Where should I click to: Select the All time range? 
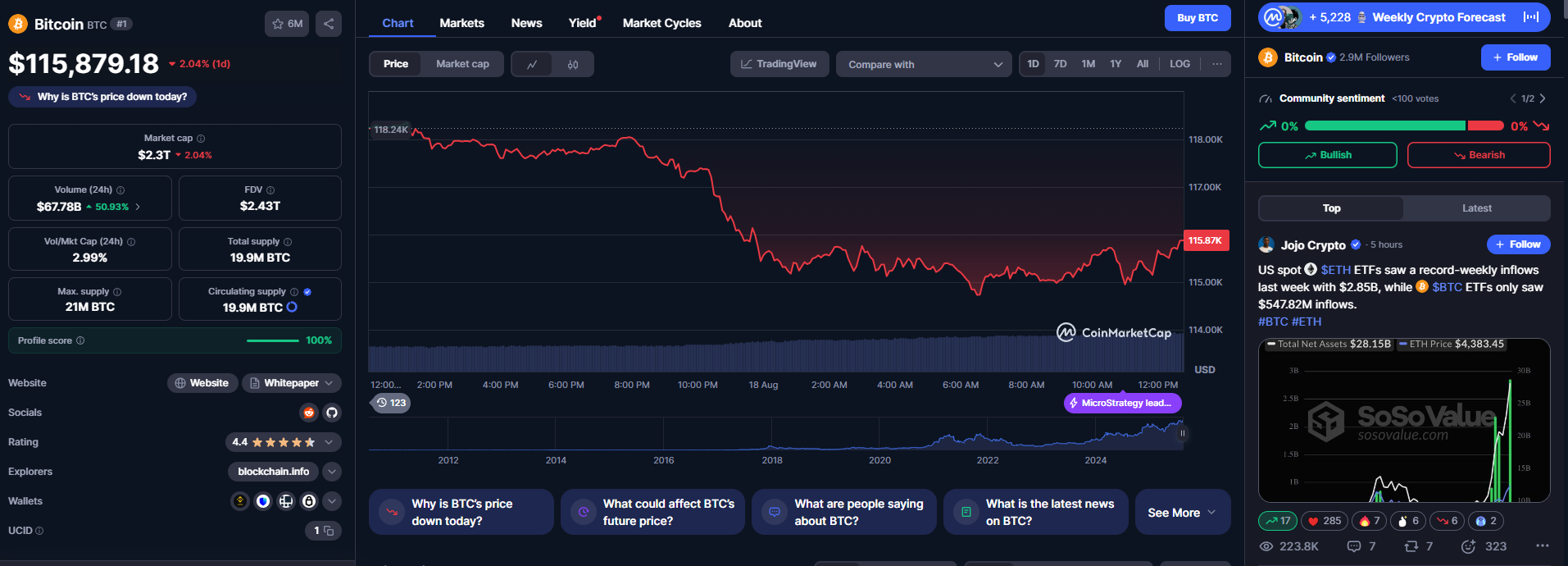tap(1143, 64)
